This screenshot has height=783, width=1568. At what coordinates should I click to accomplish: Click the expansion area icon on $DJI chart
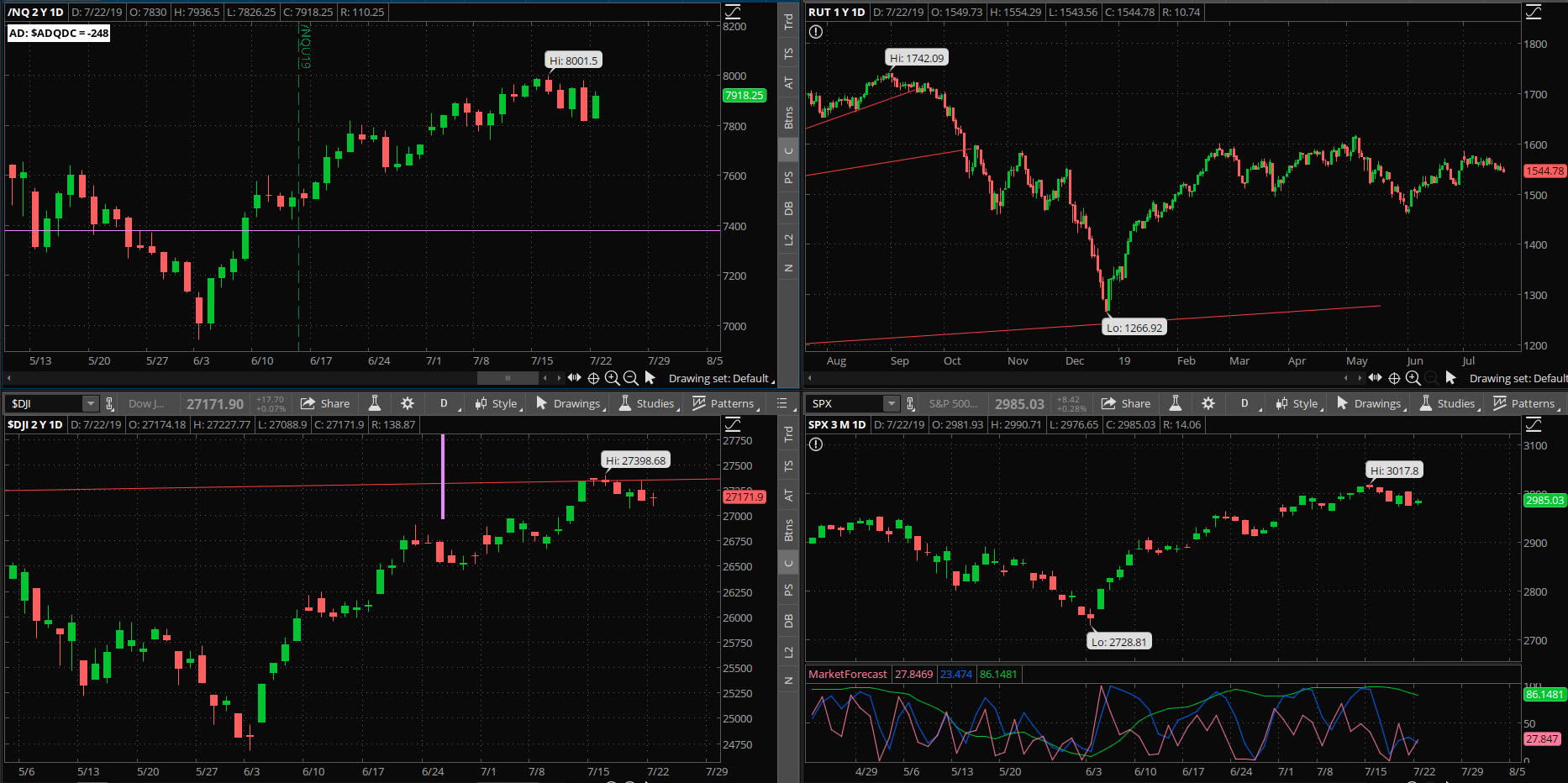733,424
